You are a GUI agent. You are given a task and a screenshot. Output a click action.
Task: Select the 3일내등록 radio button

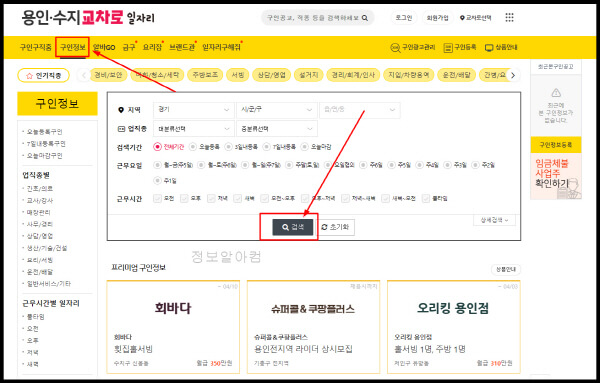pyautogui.click(x=228, y=147)
